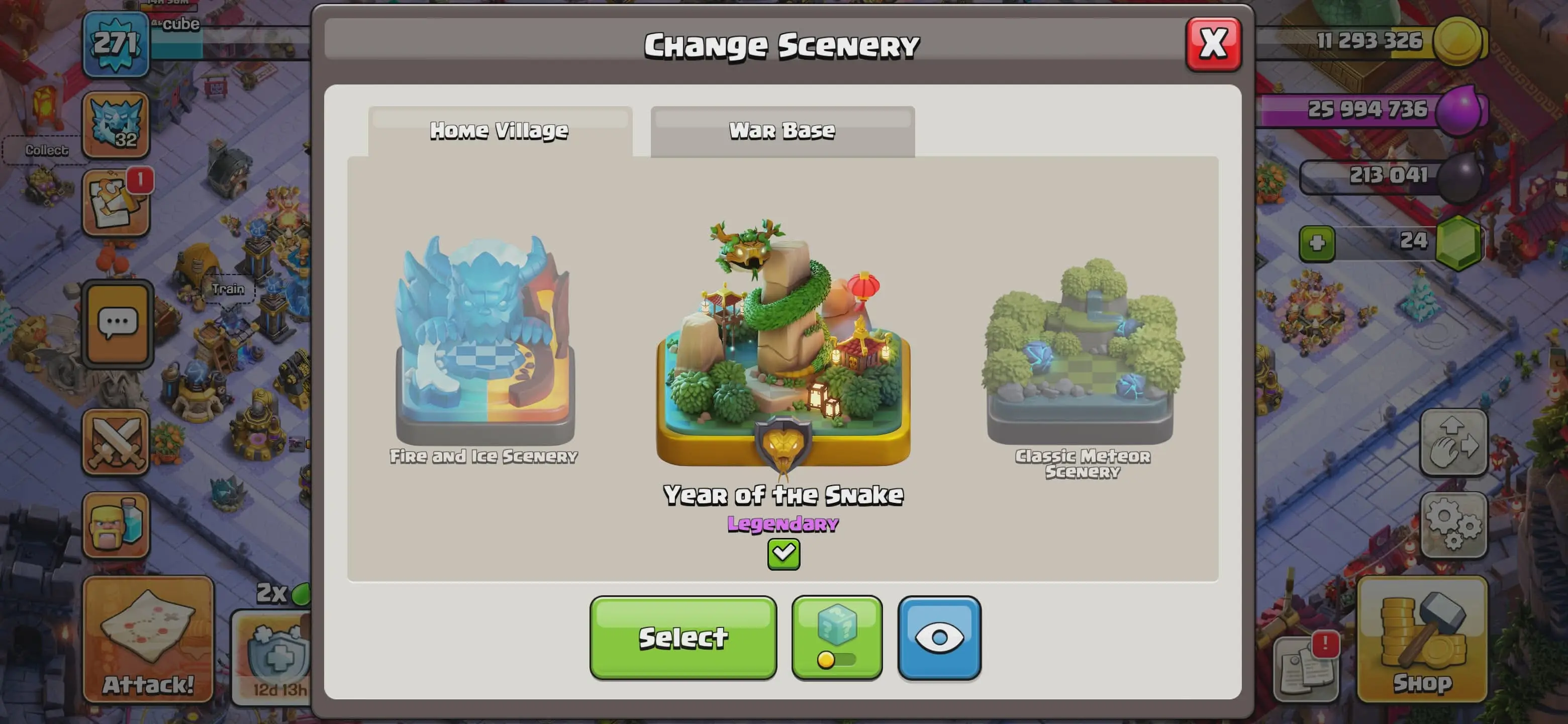Tap the layout editor hand icon
This screenshot has width=1568, height=724.
tap(1453, 442)
